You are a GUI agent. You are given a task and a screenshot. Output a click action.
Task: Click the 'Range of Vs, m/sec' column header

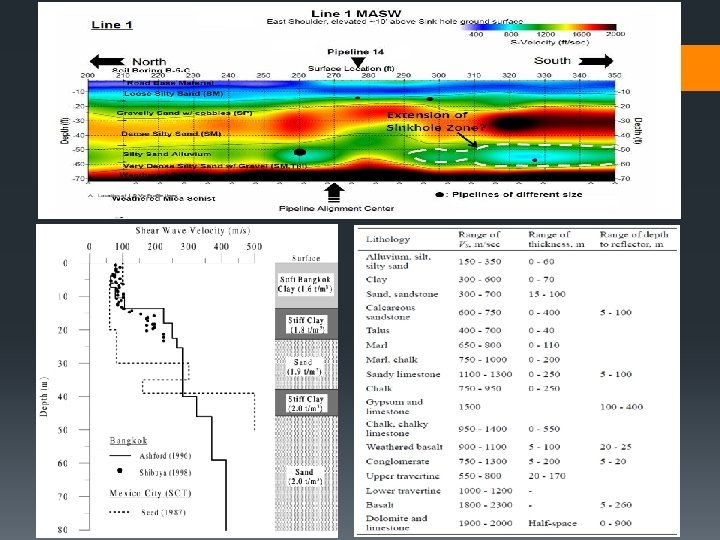tap(479, 239)
